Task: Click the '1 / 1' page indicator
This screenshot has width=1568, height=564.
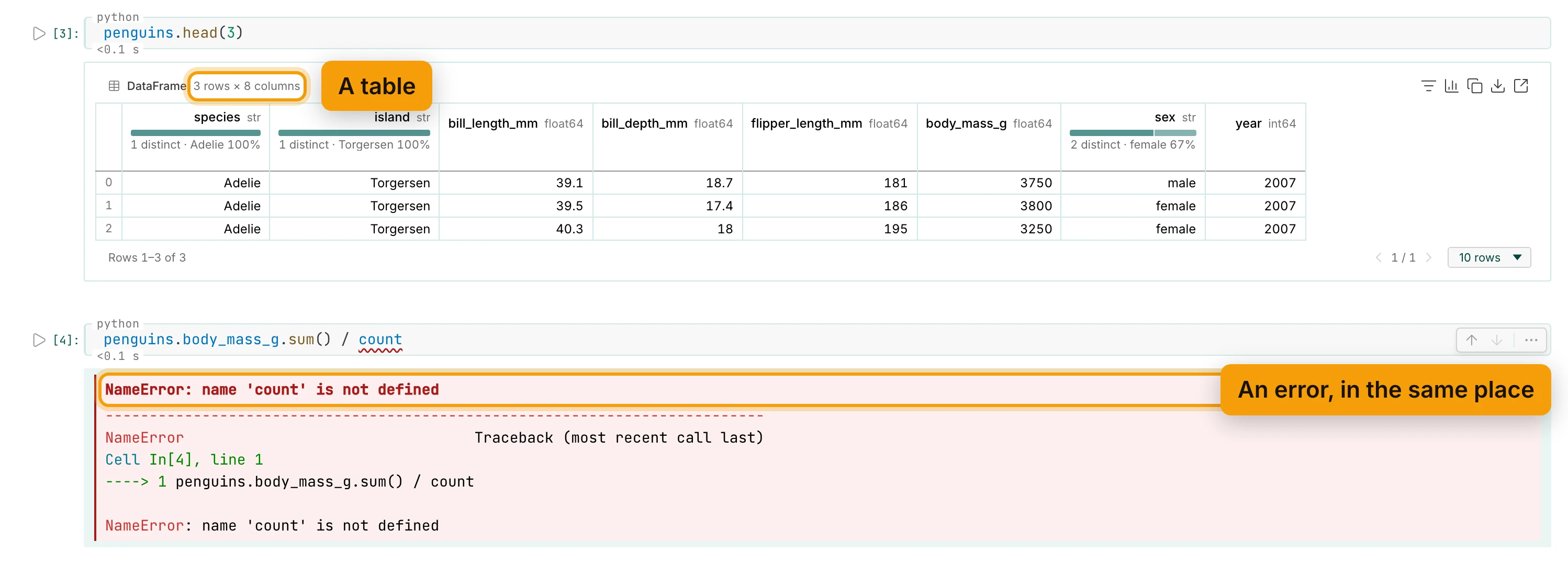Action: pyautogui.click(x=1403, y=257)
